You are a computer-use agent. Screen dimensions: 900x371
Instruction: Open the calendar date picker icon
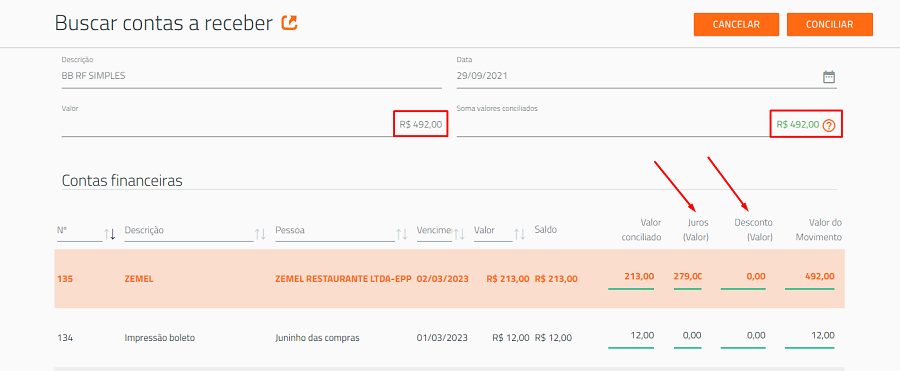(x=829, y=77)
